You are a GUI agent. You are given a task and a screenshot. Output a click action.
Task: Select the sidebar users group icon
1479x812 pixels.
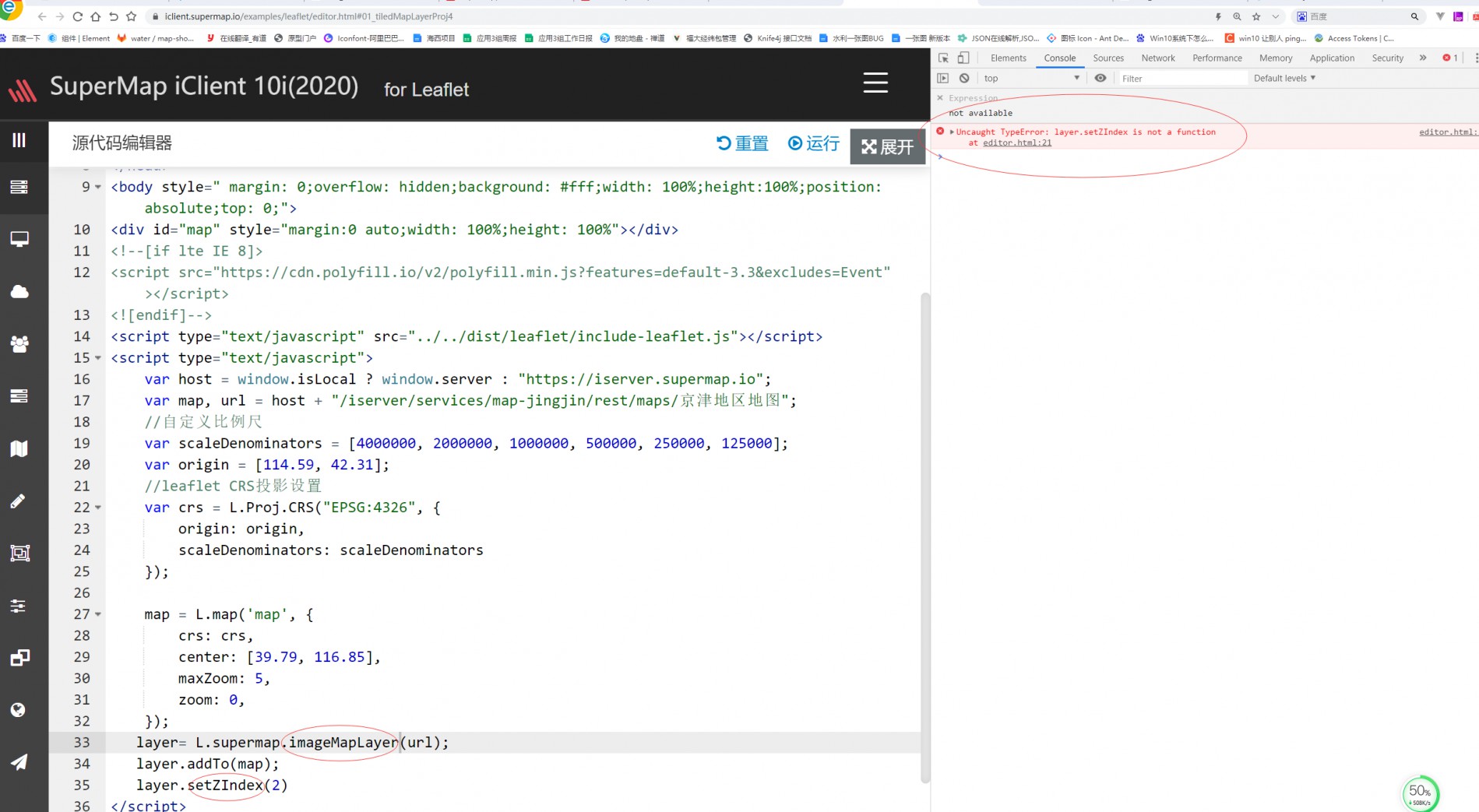pos(19,343)
